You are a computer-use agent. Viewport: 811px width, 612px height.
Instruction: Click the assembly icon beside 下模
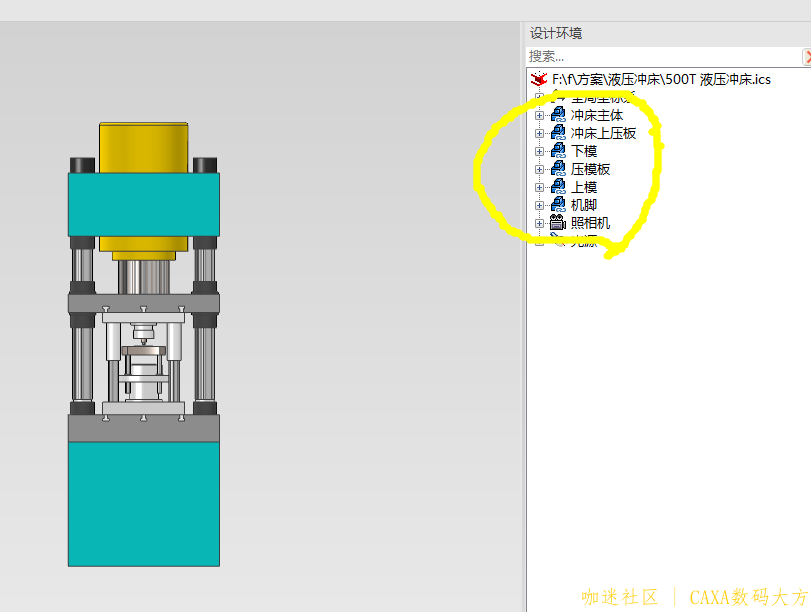558,151
